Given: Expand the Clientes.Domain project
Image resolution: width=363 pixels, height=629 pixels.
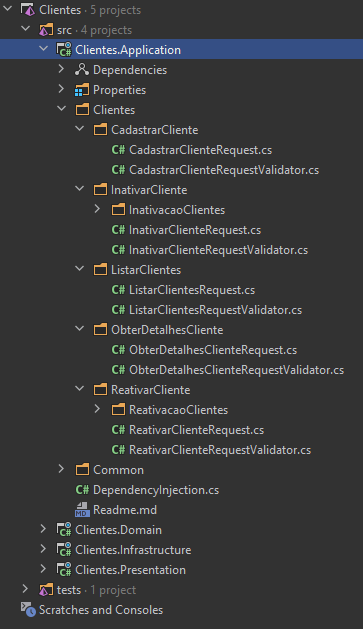Looking at the screenshot, I should 43,529.
